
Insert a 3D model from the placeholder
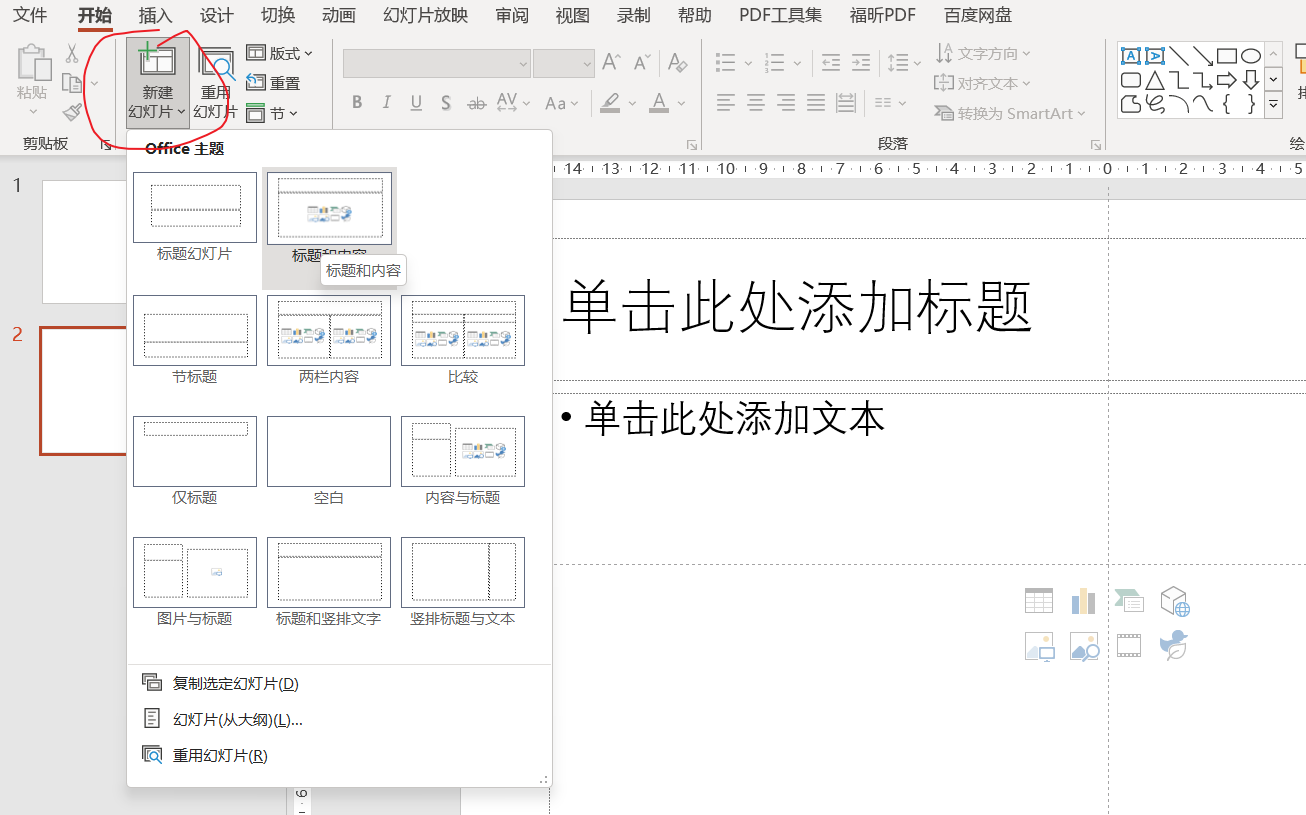1173,600
